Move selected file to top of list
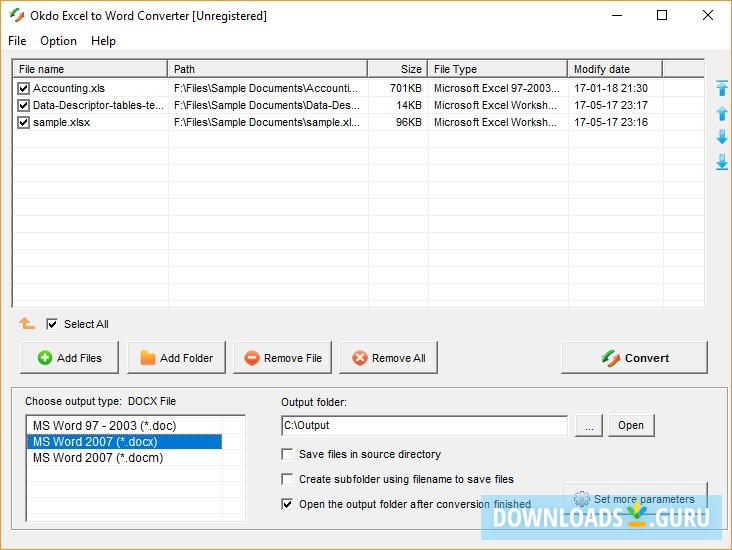732x550 pixels. coord(722,88)
